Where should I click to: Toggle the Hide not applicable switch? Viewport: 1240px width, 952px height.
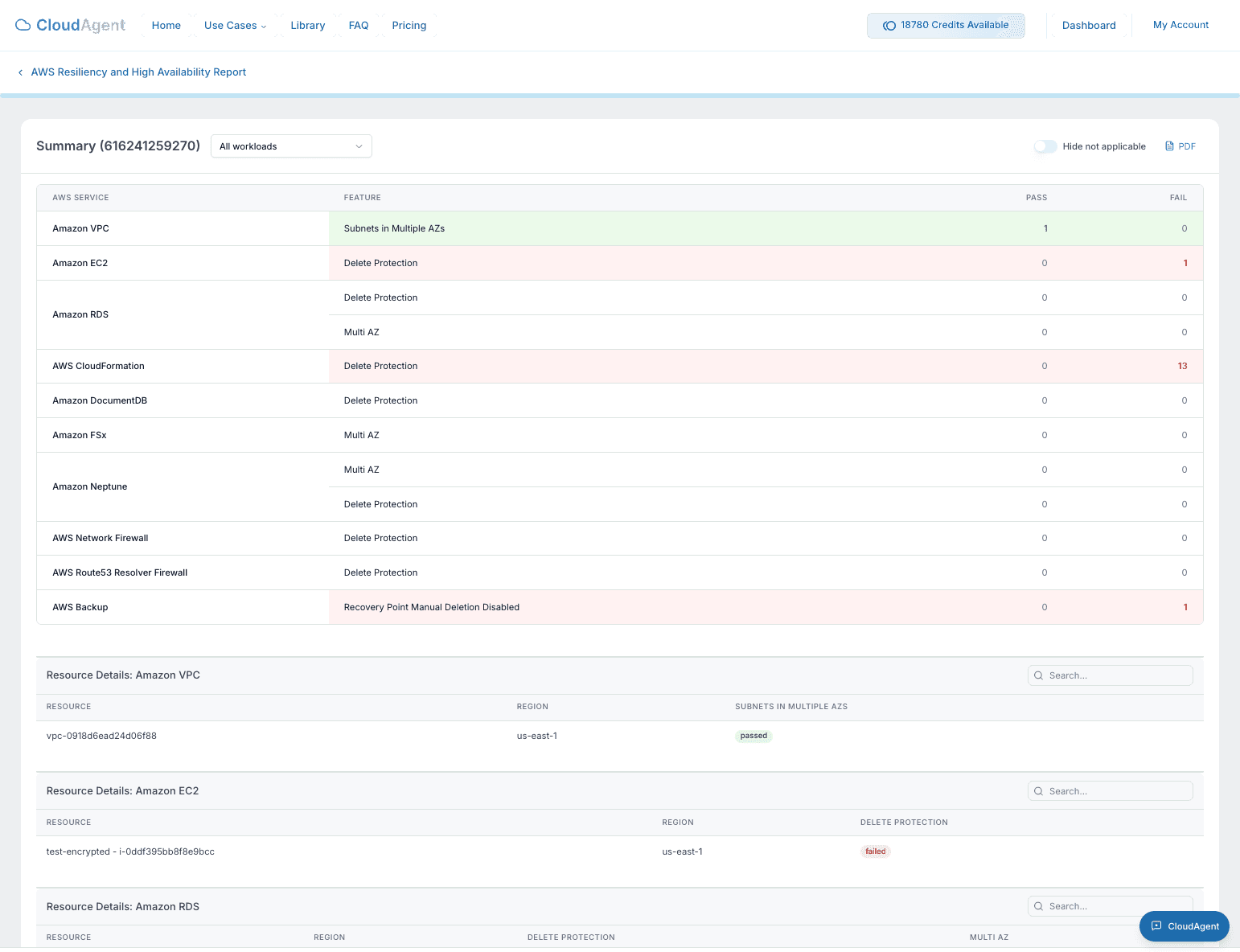click(x=1045, y=146)
